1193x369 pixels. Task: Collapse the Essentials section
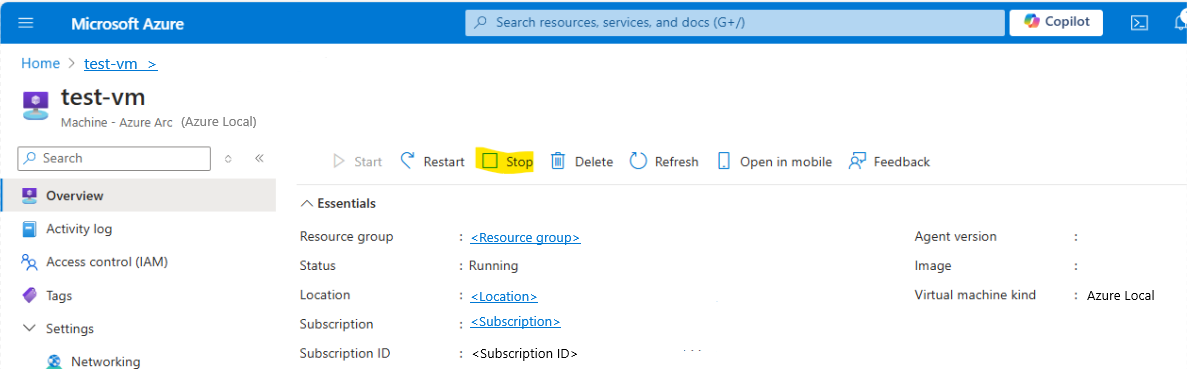click(x=338, y=203)
